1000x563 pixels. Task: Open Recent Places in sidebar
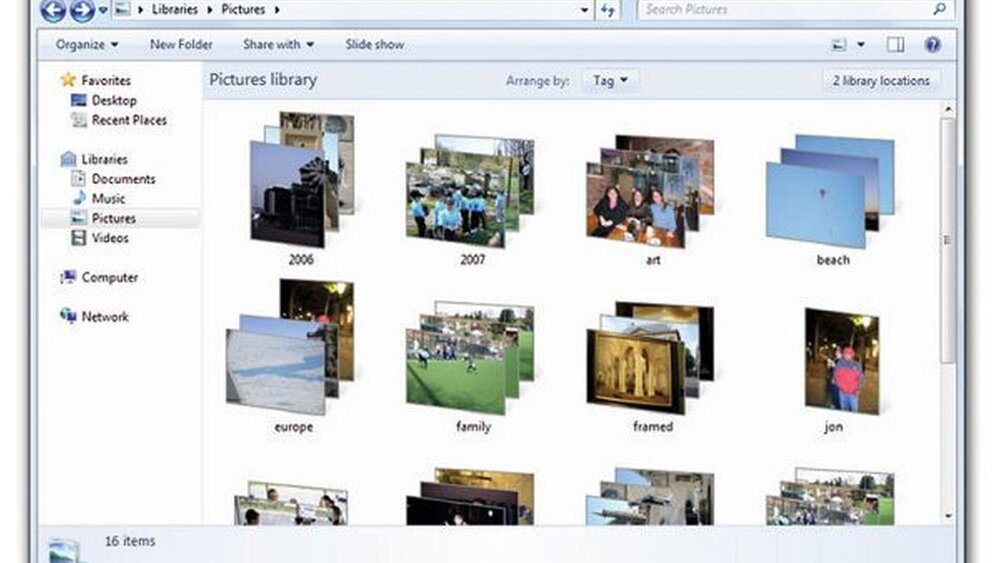click(x=129, y=120)
